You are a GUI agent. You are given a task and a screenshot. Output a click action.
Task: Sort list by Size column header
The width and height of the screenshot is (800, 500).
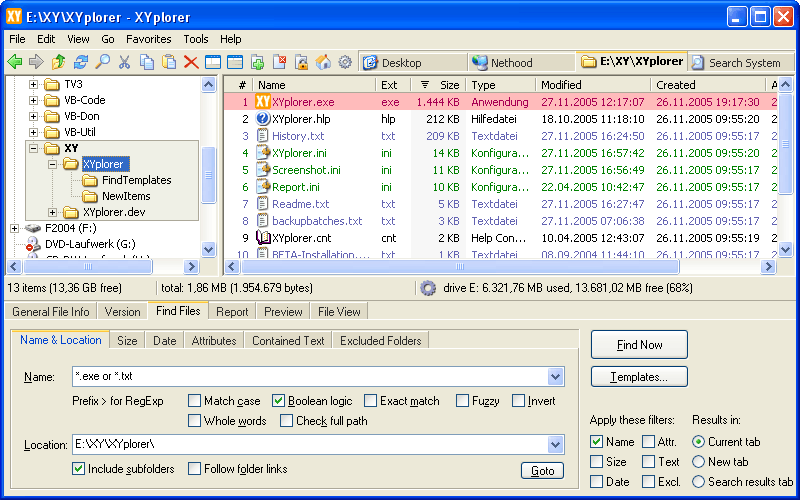tap(438, 85)
